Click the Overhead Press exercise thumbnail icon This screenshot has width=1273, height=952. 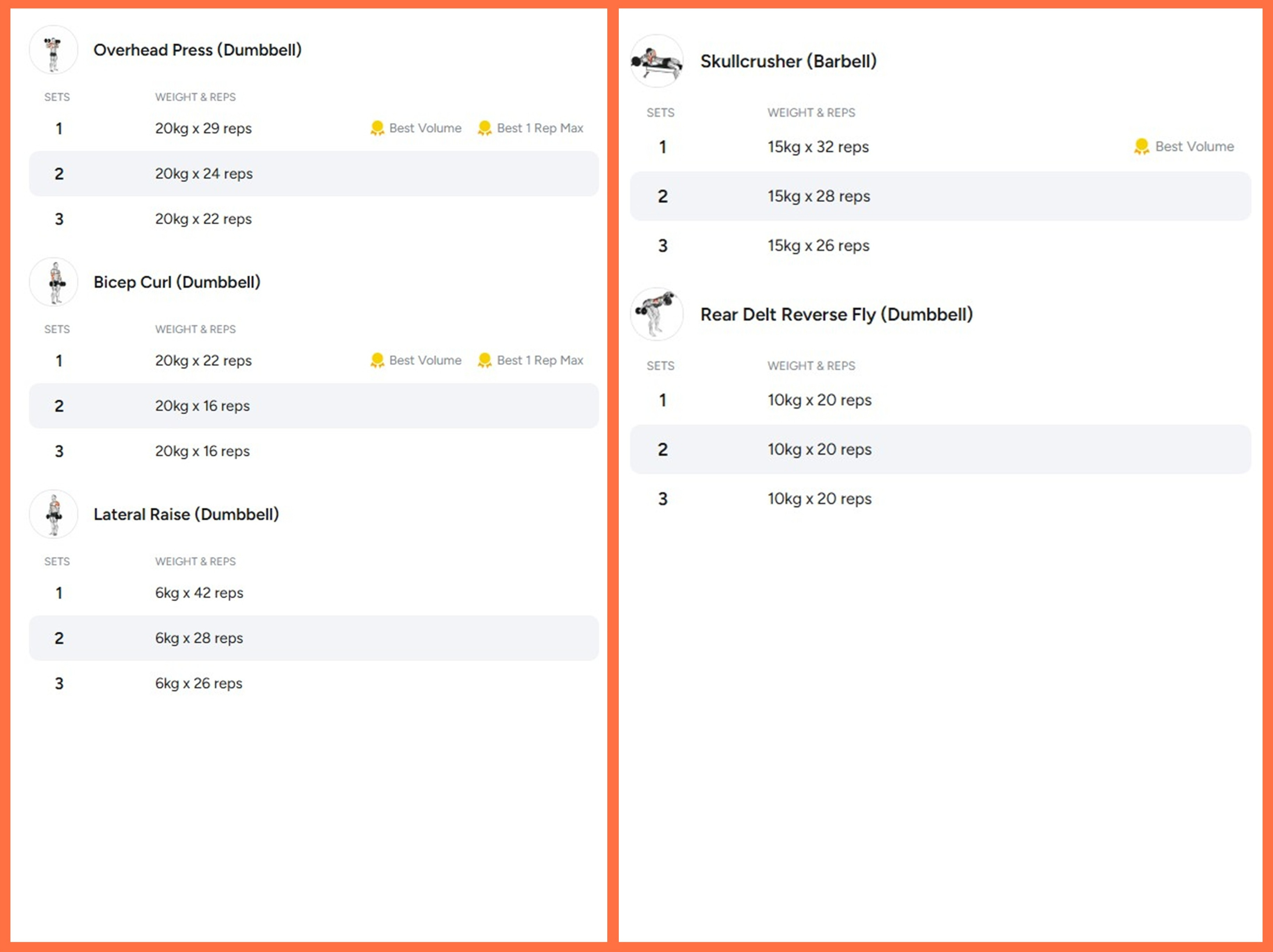(x=54, y=50)
